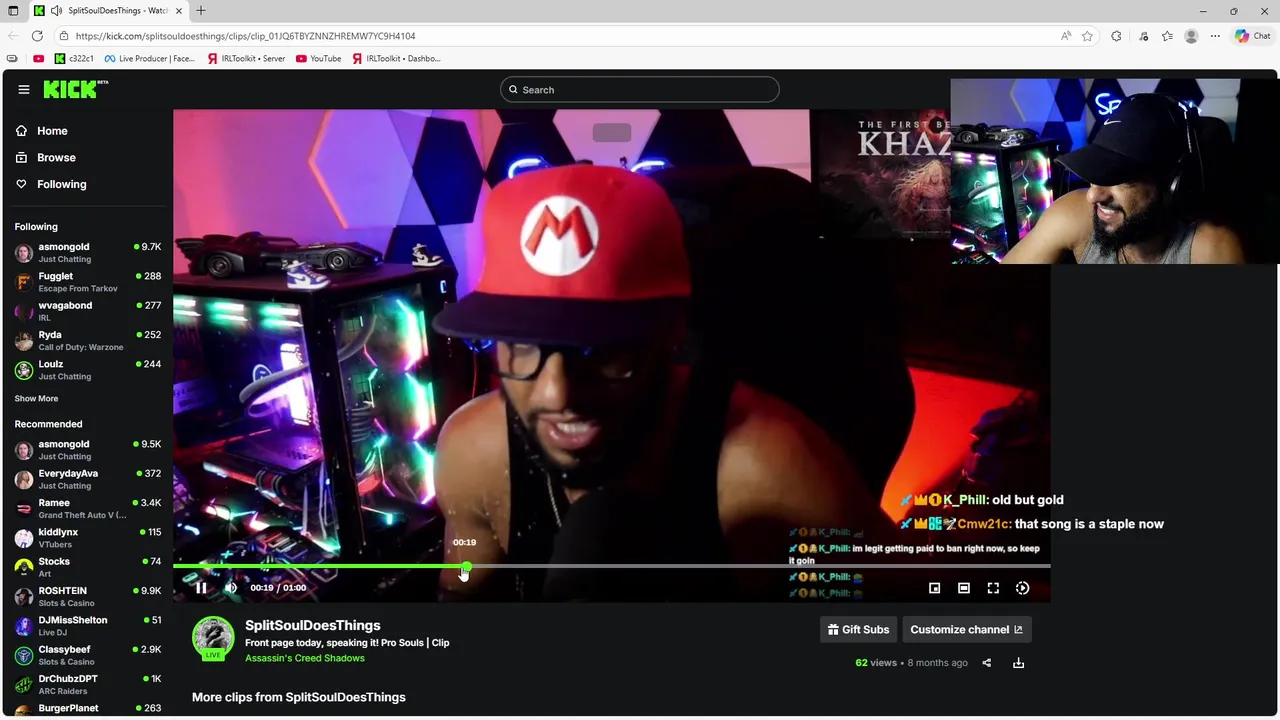The width and height of the screenshot is (1280, 720).
Task: Open asmongold in the Following list
Action: (x=87, y=252)
